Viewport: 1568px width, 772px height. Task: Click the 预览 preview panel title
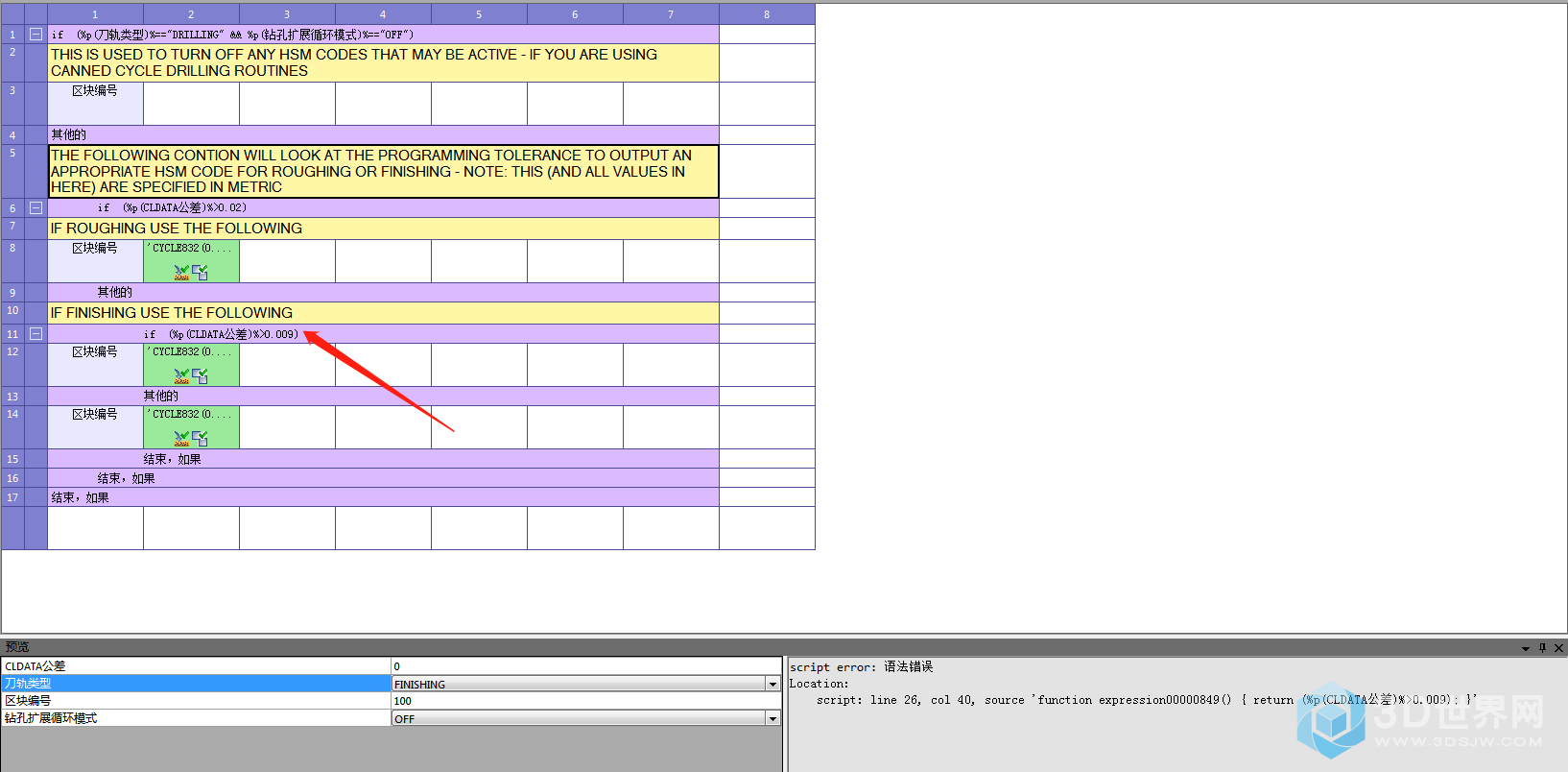[x=17, y=647]
